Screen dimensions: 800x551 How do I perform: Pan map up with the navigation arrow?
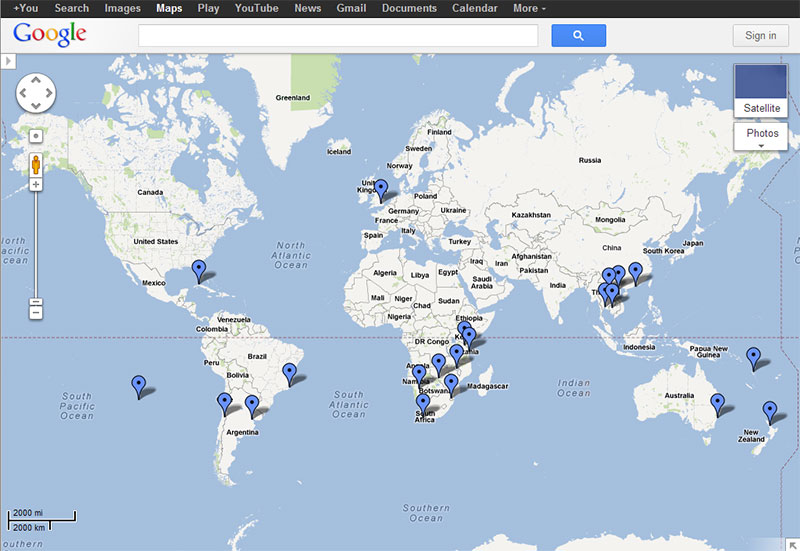point(36,81)
